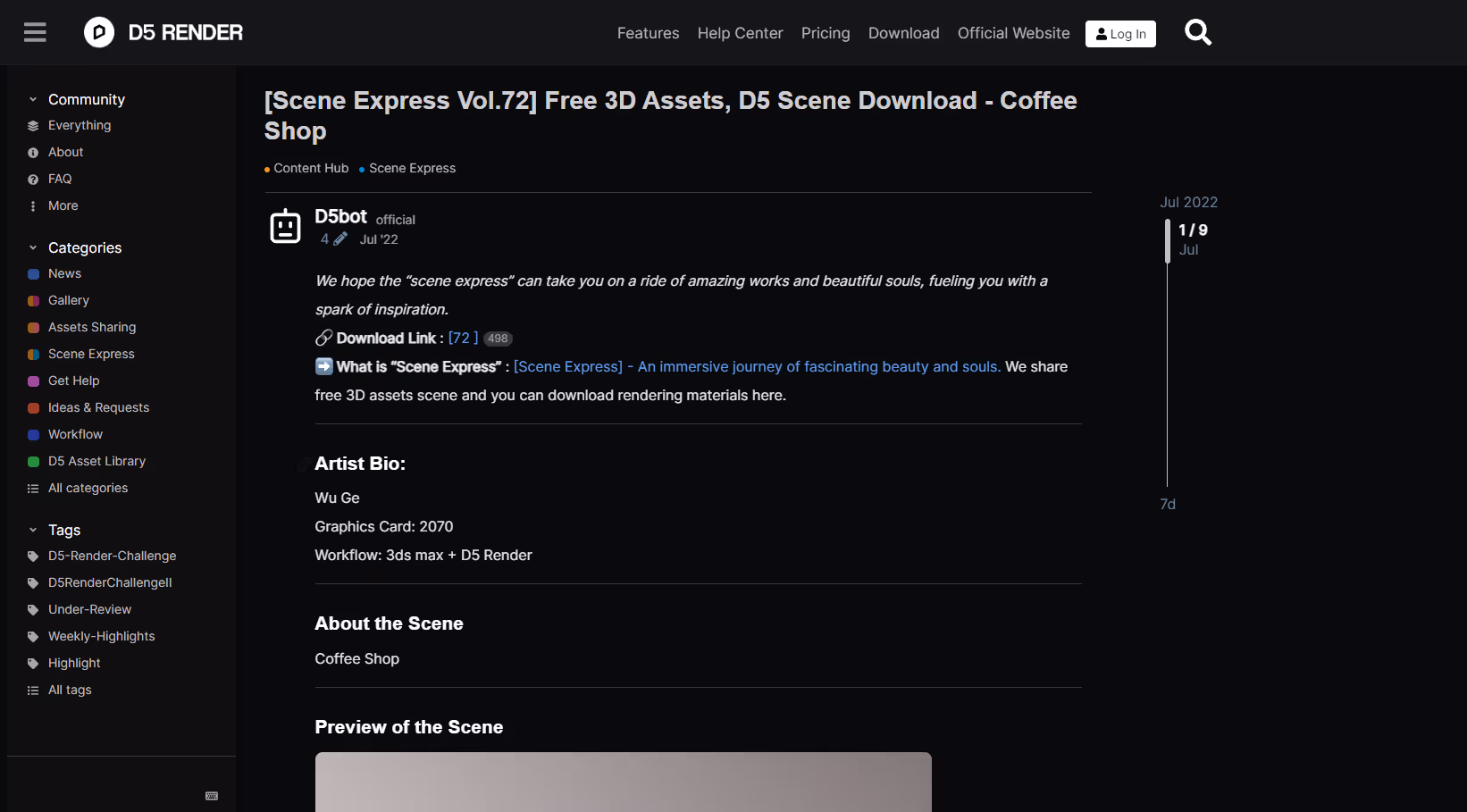This screenshot has width=1467, height=812.
Task: Click the 1 / 9 post counter
Action: coord(1193,230)
